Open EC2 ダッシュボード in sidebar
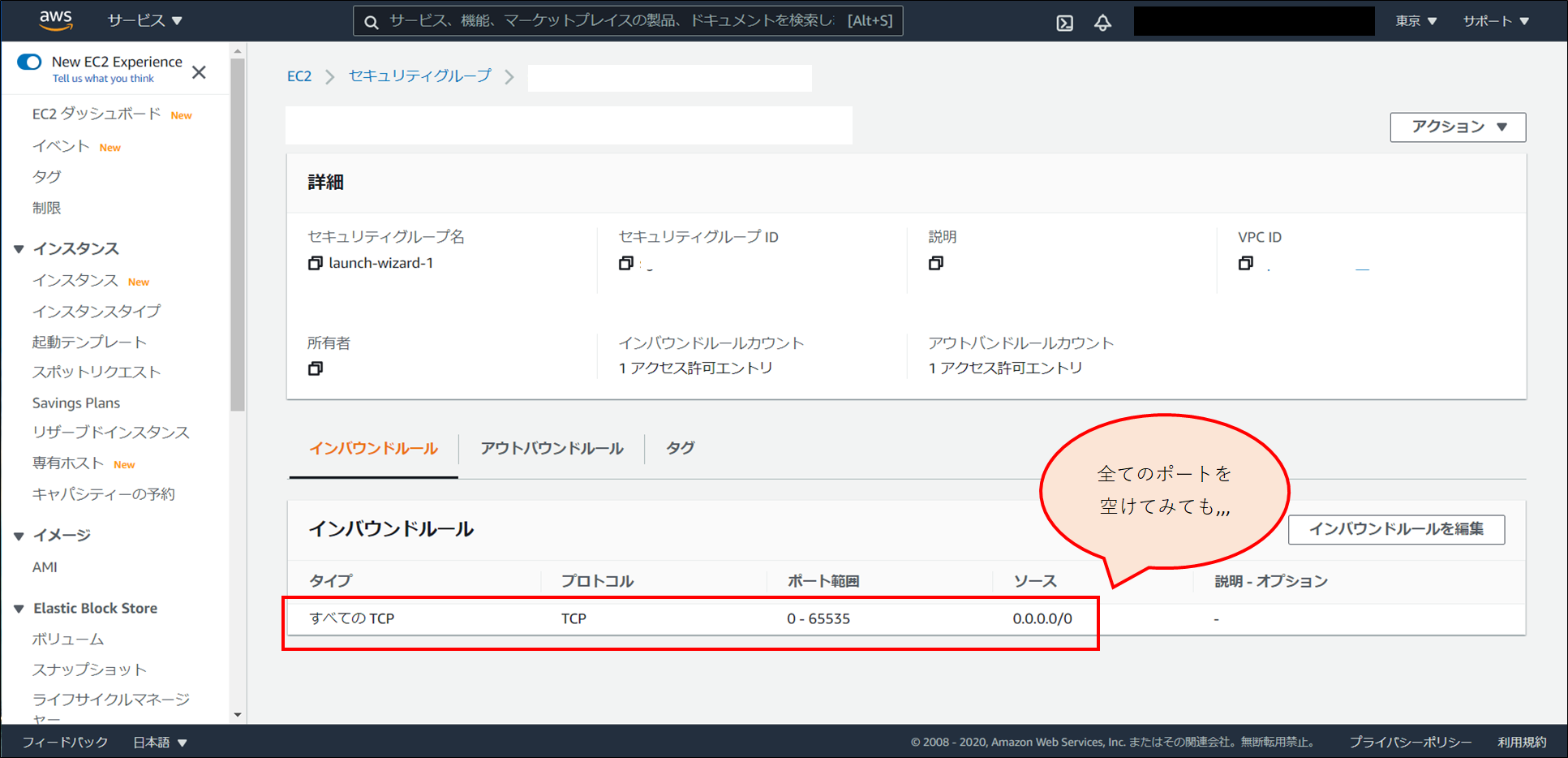The height and width of the screenshot is (758, 1568). (97, 114)
